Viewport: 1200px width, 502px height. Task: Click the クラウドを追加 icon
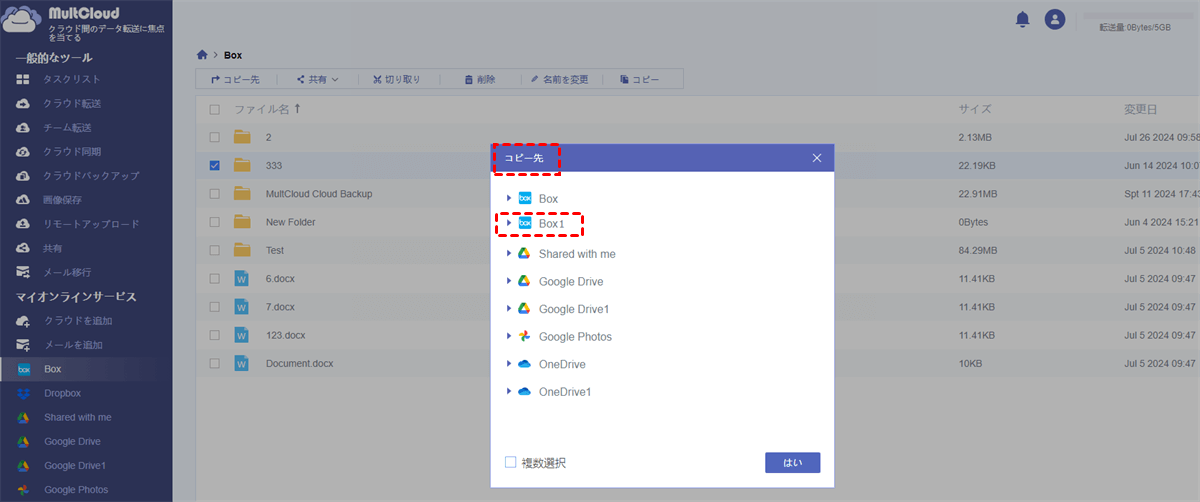[x=23, y=321]
